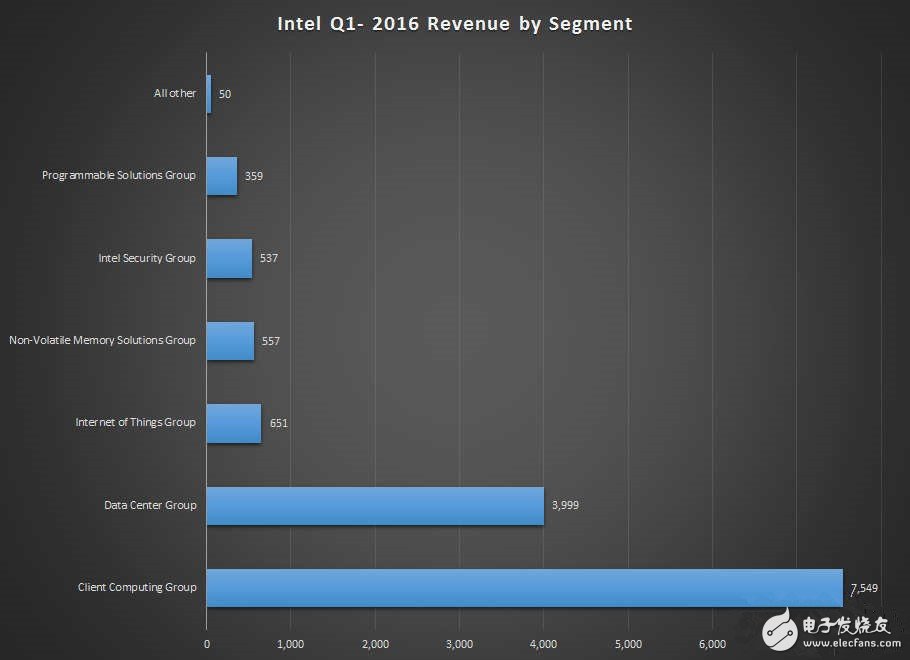
Task: Select the Client Computing Group bar
Action: (x=525, y=587)
